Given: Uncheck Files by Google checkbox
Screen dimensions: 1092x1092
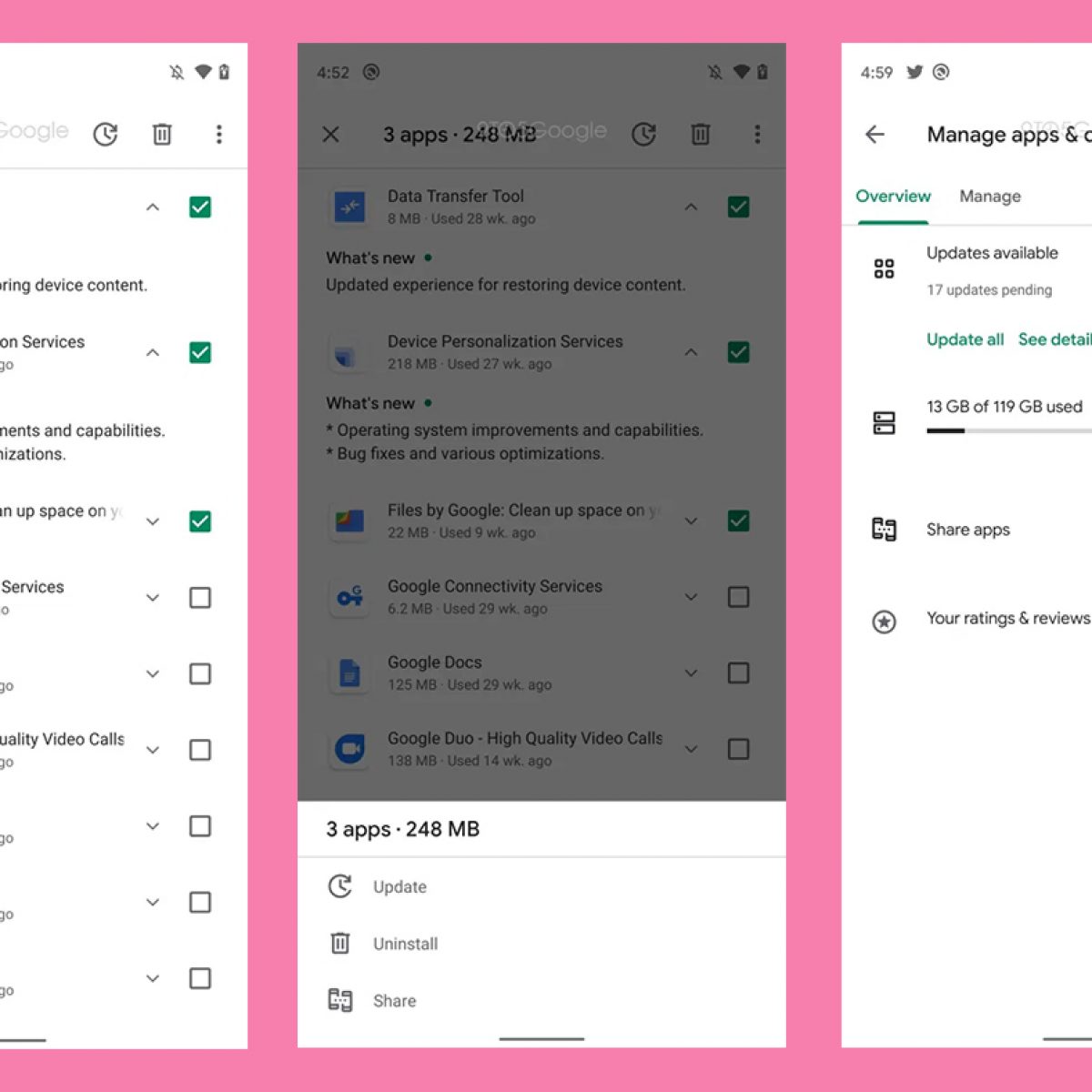Looking at the screenshot, I should pos(739,521).
